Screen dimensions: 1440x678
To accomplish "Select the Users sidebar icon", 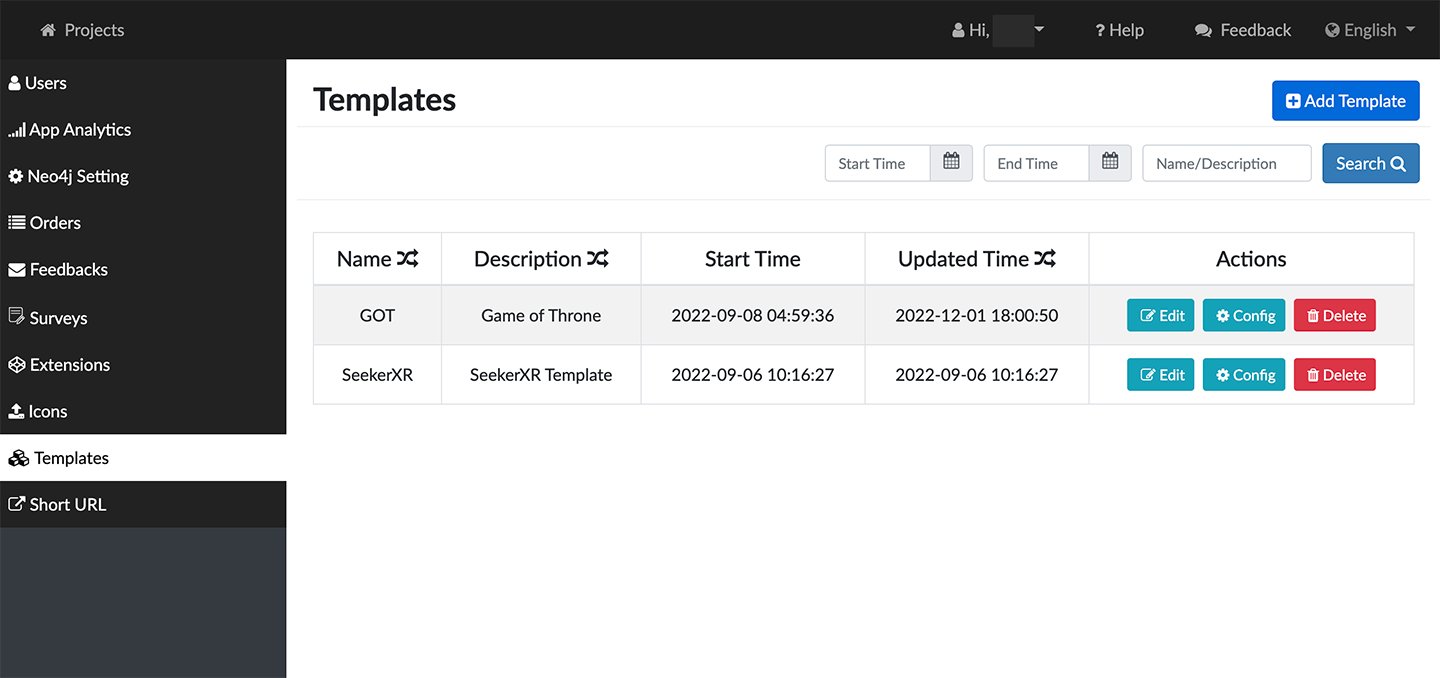I will (x=13, y=82).
